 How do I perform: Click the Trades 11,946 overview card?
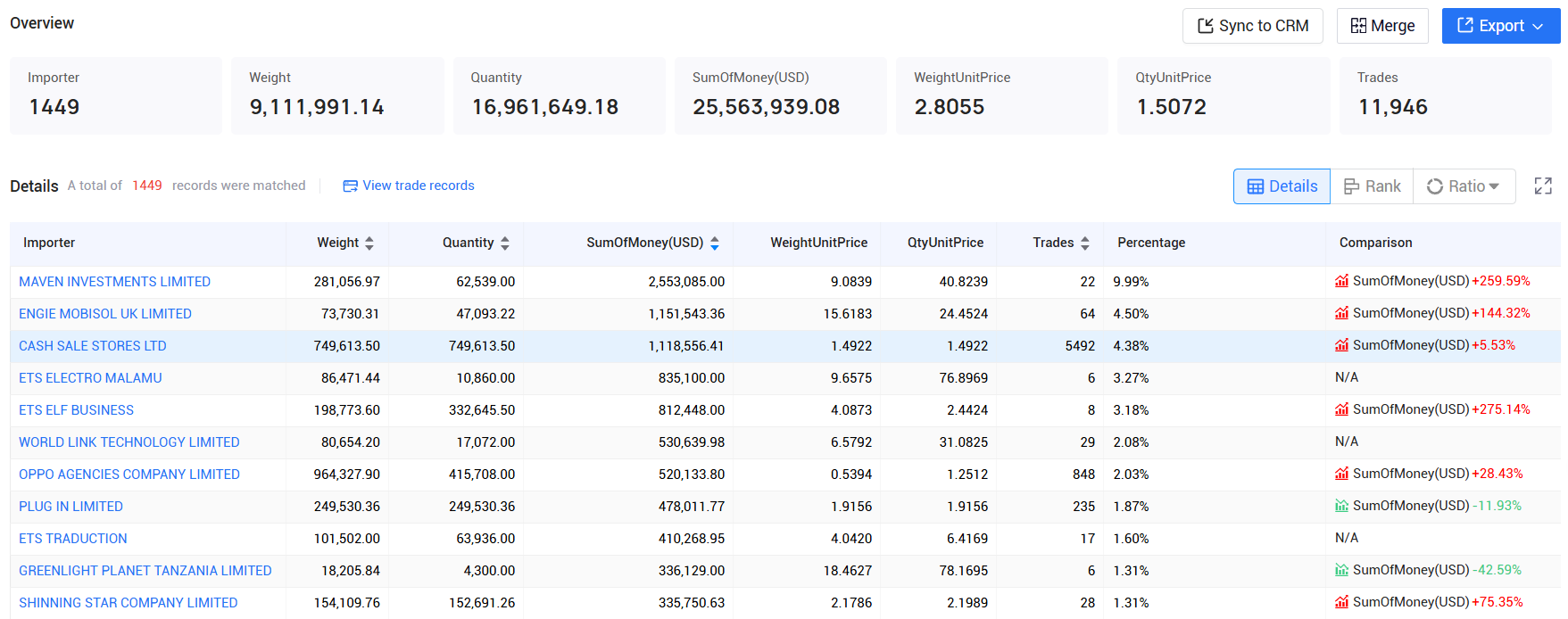tap(1446, 95)
